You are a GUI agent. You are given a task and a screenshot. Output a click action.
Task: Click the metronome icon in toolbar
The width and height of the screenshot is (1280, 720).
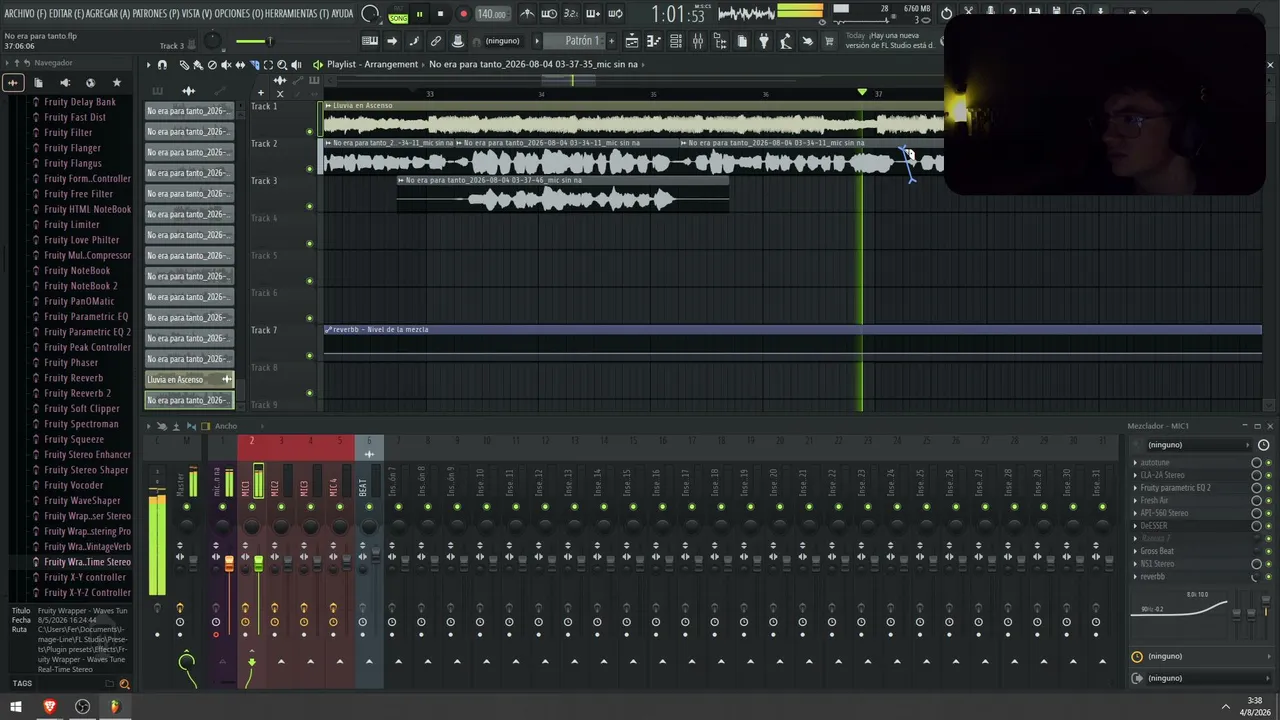527,14
